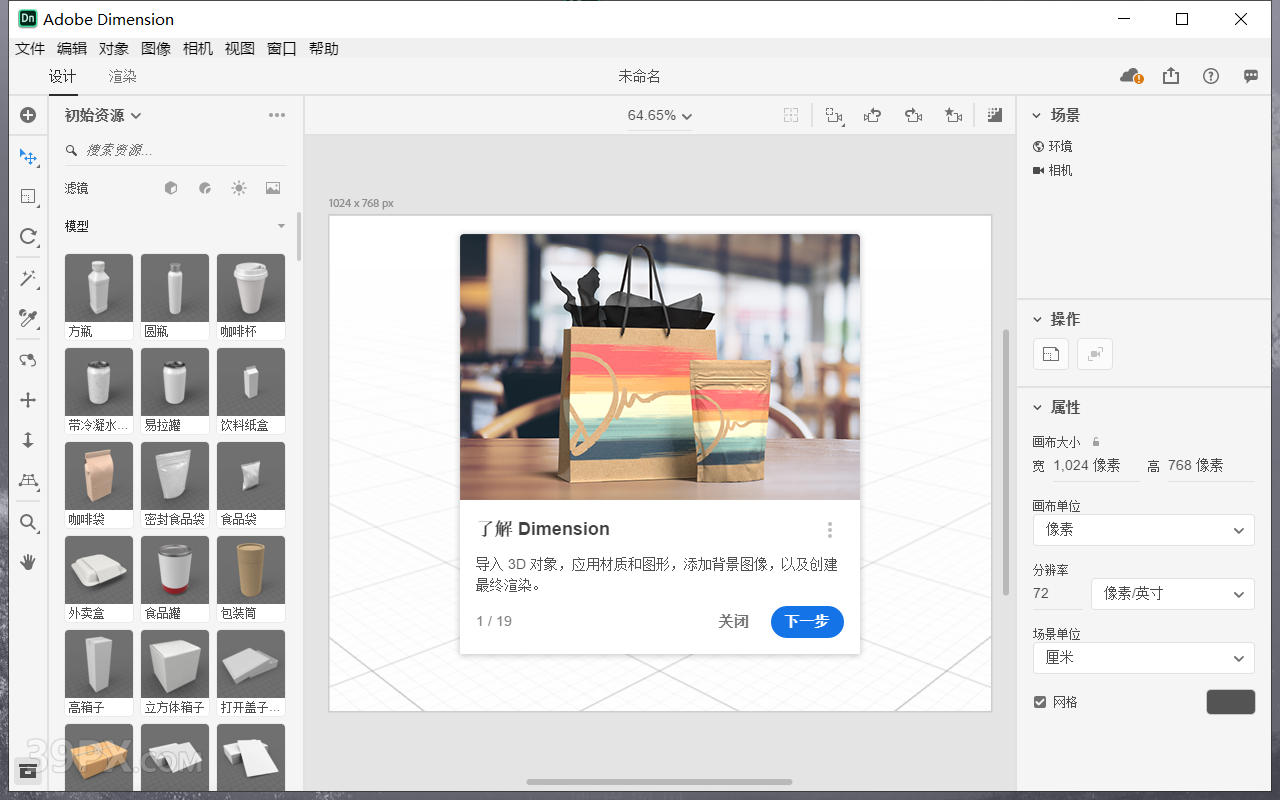Screen dimensions: 1280x800
Task: Switch to the 设计 design tab
Action: coord(62,76)
